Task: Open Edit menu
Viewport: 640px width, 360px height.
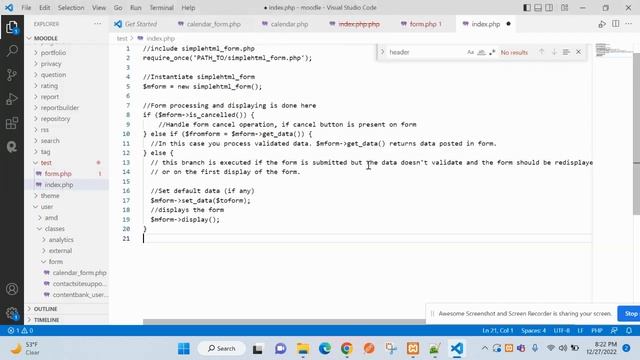Action: coord(44,8)
